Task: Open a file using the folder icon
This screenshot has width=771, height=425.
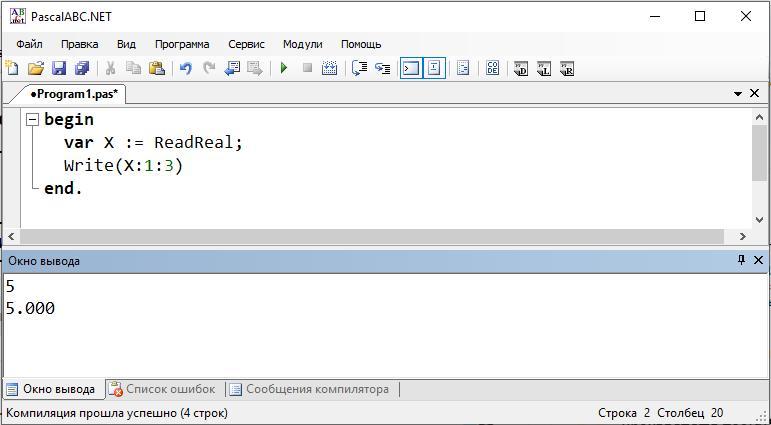Action: point(35,68)
